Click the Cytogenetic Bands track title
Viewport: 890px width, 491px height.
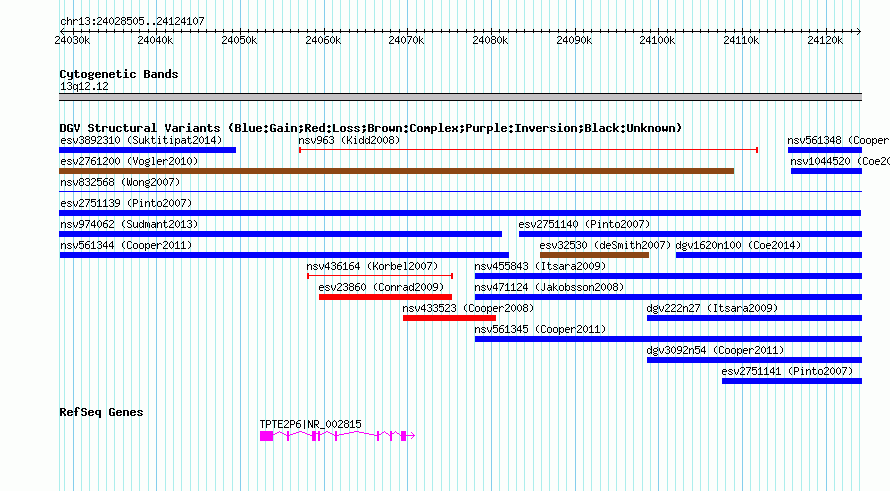[119, 74]
